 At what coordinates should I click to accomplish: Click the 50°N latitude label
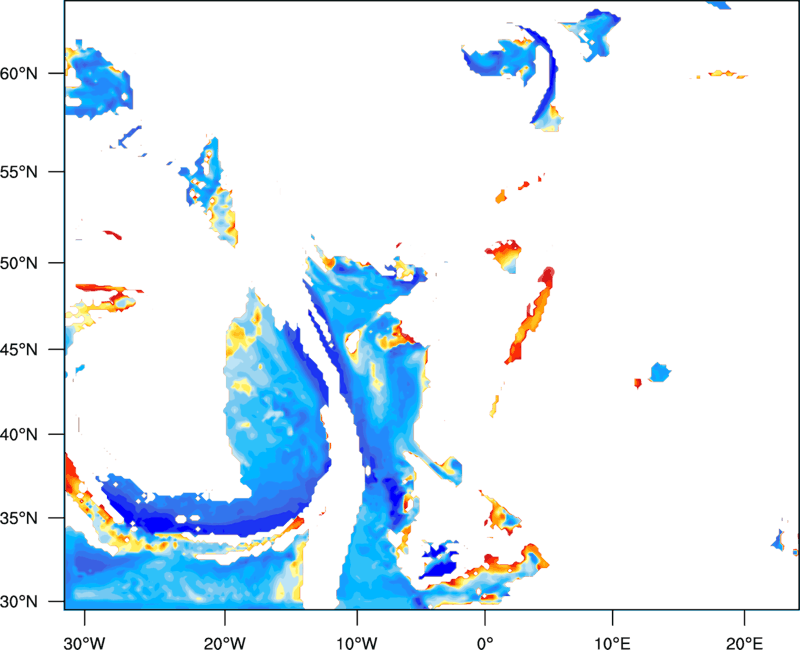tap(19, 263)
